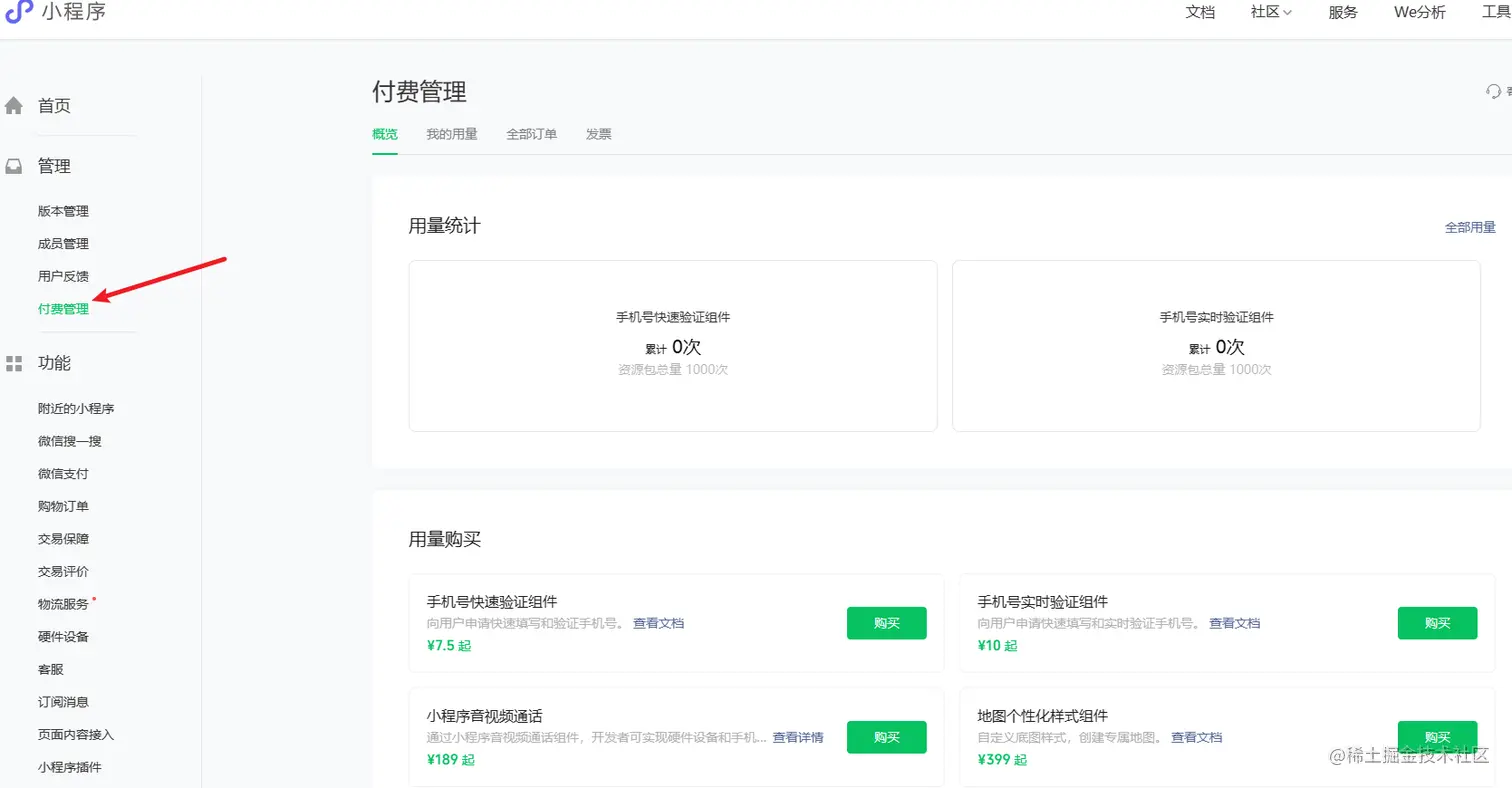Open 购物订单 in the sidebar

(x=63, y=506)
